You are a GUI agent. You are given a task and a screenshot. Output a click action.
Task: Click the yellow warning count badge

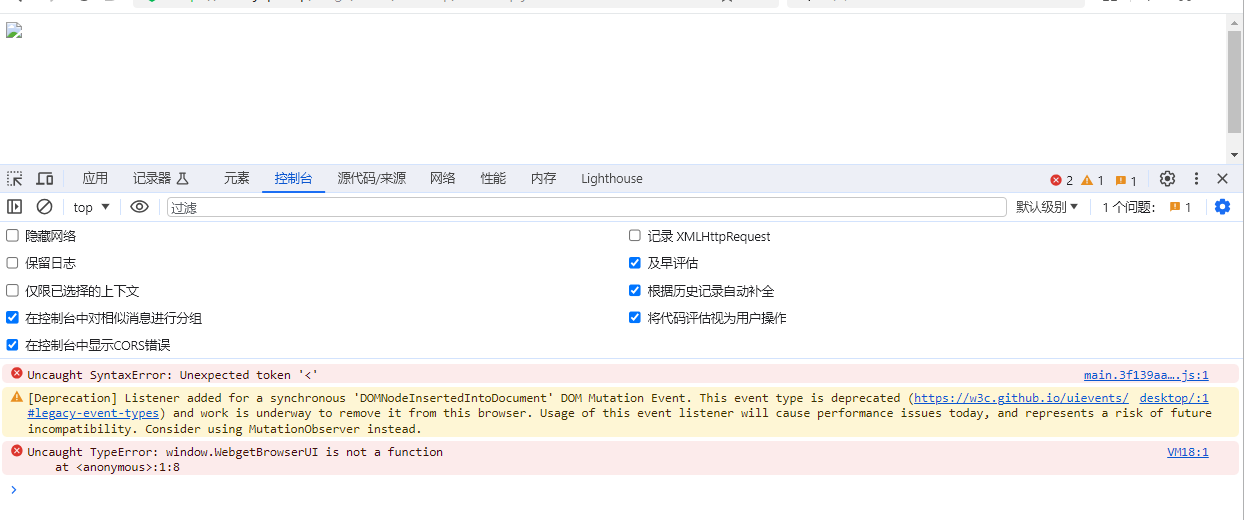pyautogui.click(x=1092, y=180)
